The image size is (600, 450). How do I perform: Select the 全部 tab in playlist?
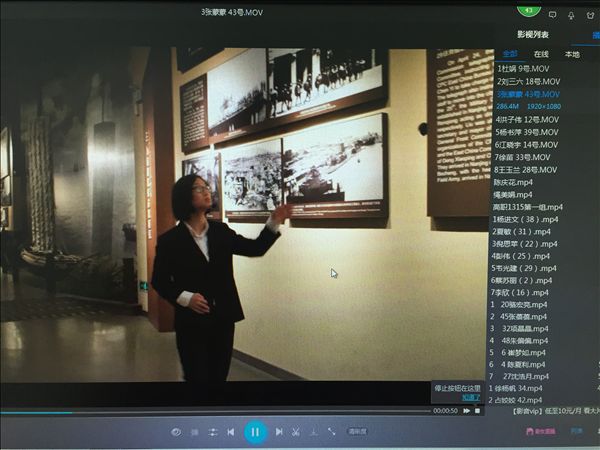point(510,54)
